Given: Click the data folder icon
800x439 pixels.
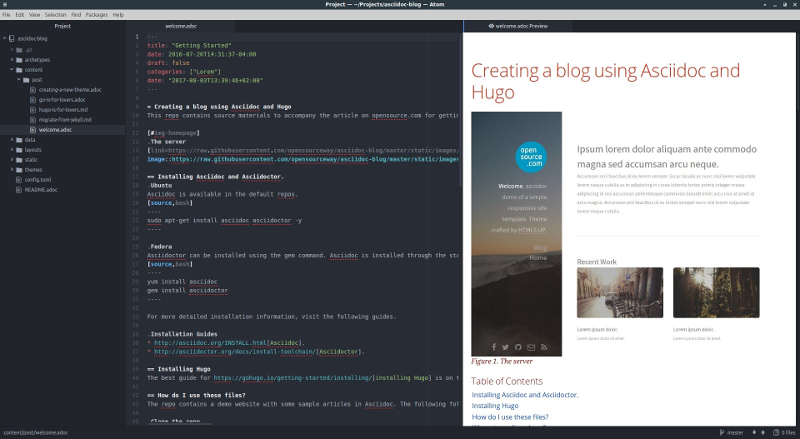Looking at the screenshot, I should coord(19,140).
